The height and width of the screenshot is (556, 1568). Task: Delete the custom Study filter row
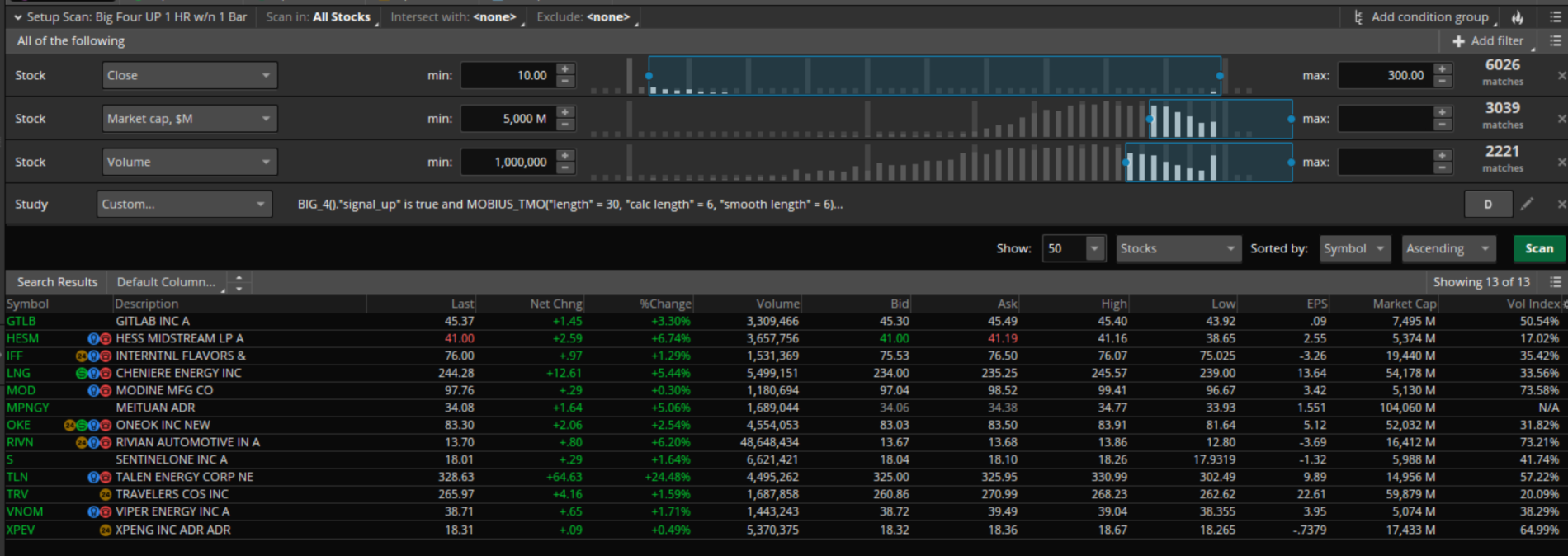[1561, 204]
